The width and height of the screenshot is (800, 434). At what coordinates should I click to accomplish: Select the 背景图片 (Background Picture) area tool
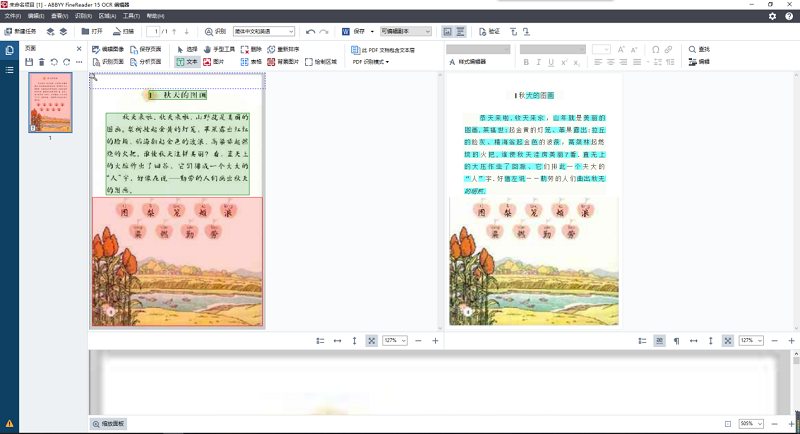(x=283, y=62)
